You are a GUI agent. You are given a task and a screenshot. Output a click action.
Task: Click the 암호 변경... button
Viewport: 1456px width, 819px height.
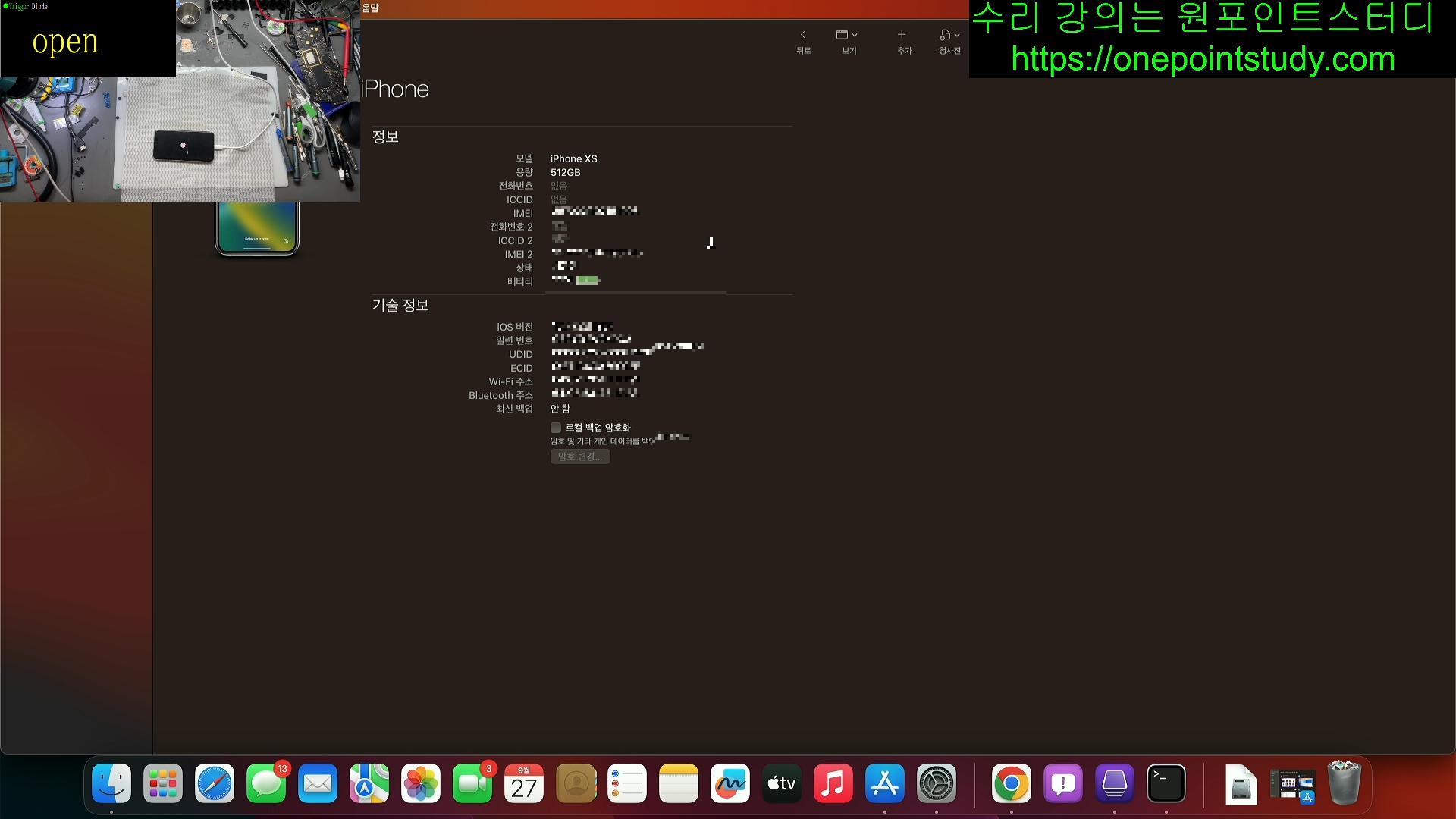tap(580, 457)
